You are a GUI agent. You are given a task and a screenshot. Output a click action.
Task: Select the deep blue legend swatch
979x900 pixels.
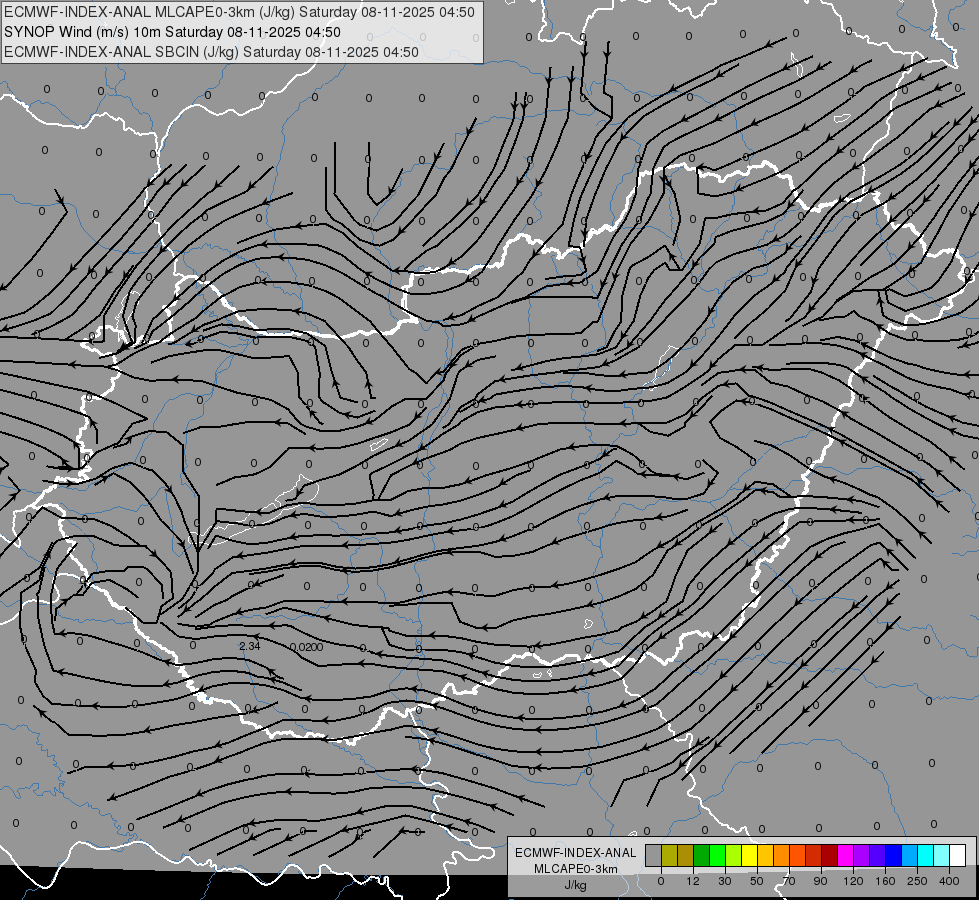click(x=894, y=855)
